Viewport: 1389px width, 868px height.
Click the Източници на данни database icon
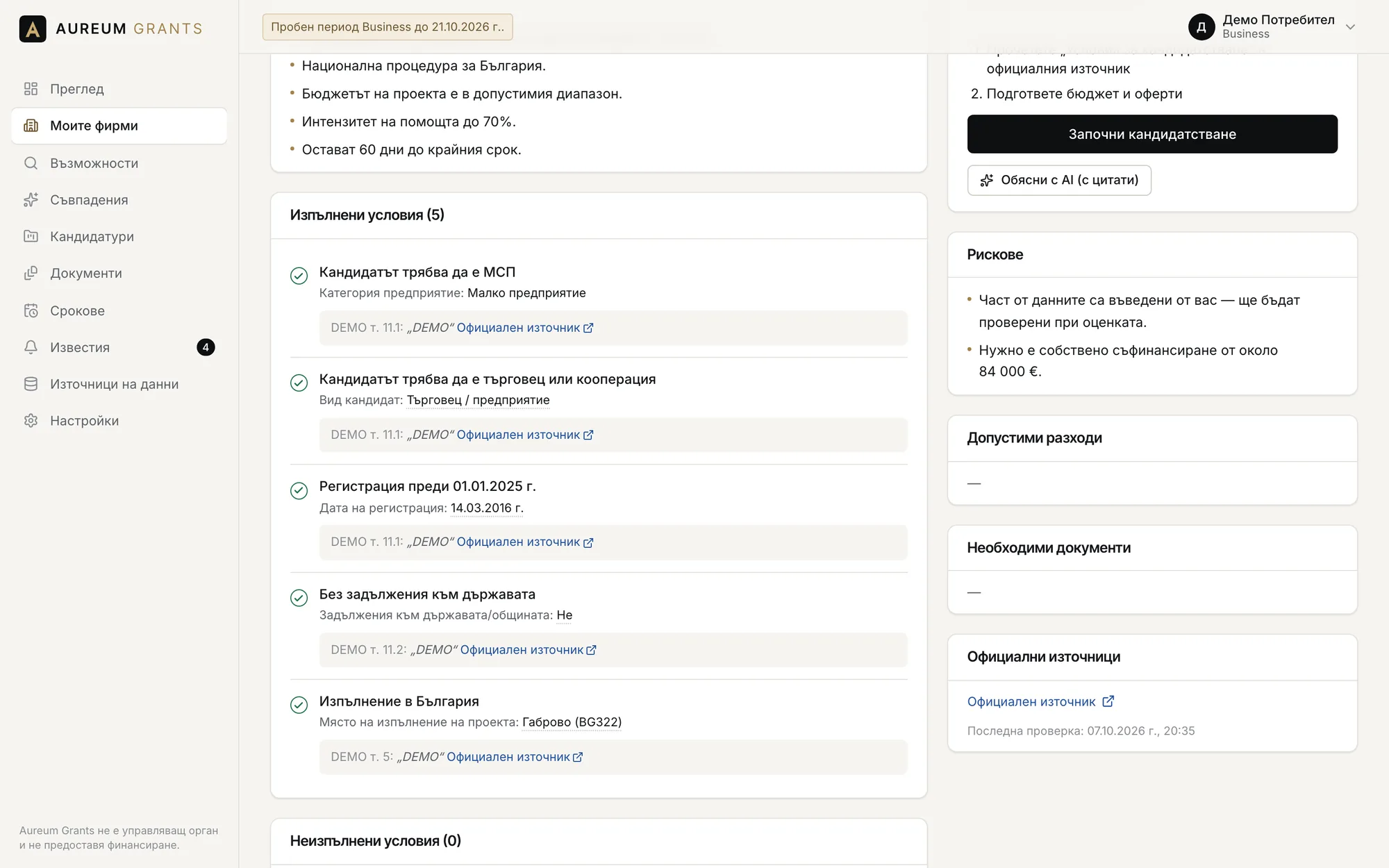(31, 384)
